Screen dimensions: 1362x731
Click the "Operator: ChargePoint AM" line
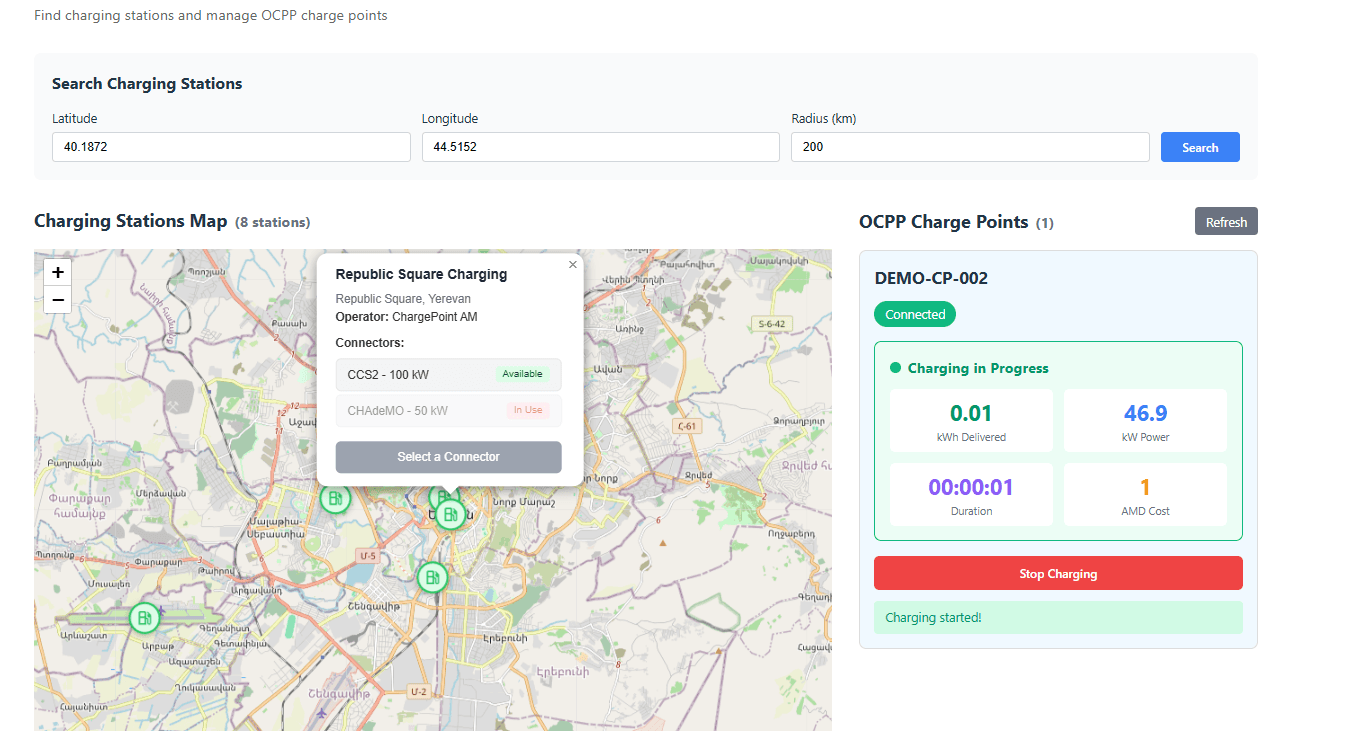point(406,317)
